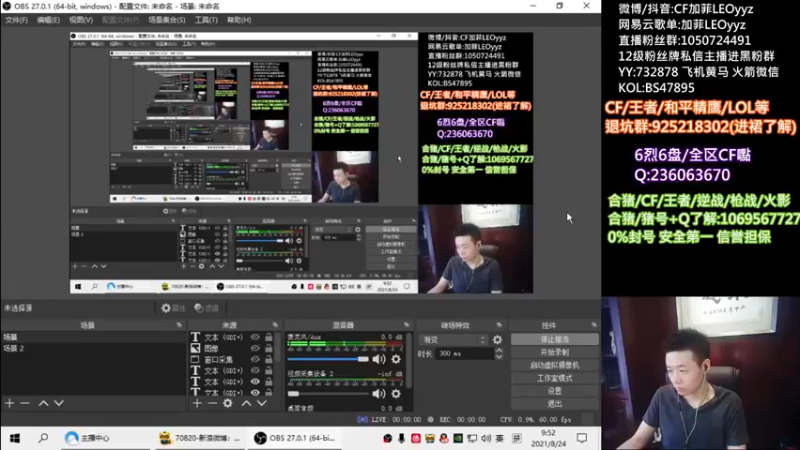Switch IME language via 英 indicator

[x=499, y=438]
